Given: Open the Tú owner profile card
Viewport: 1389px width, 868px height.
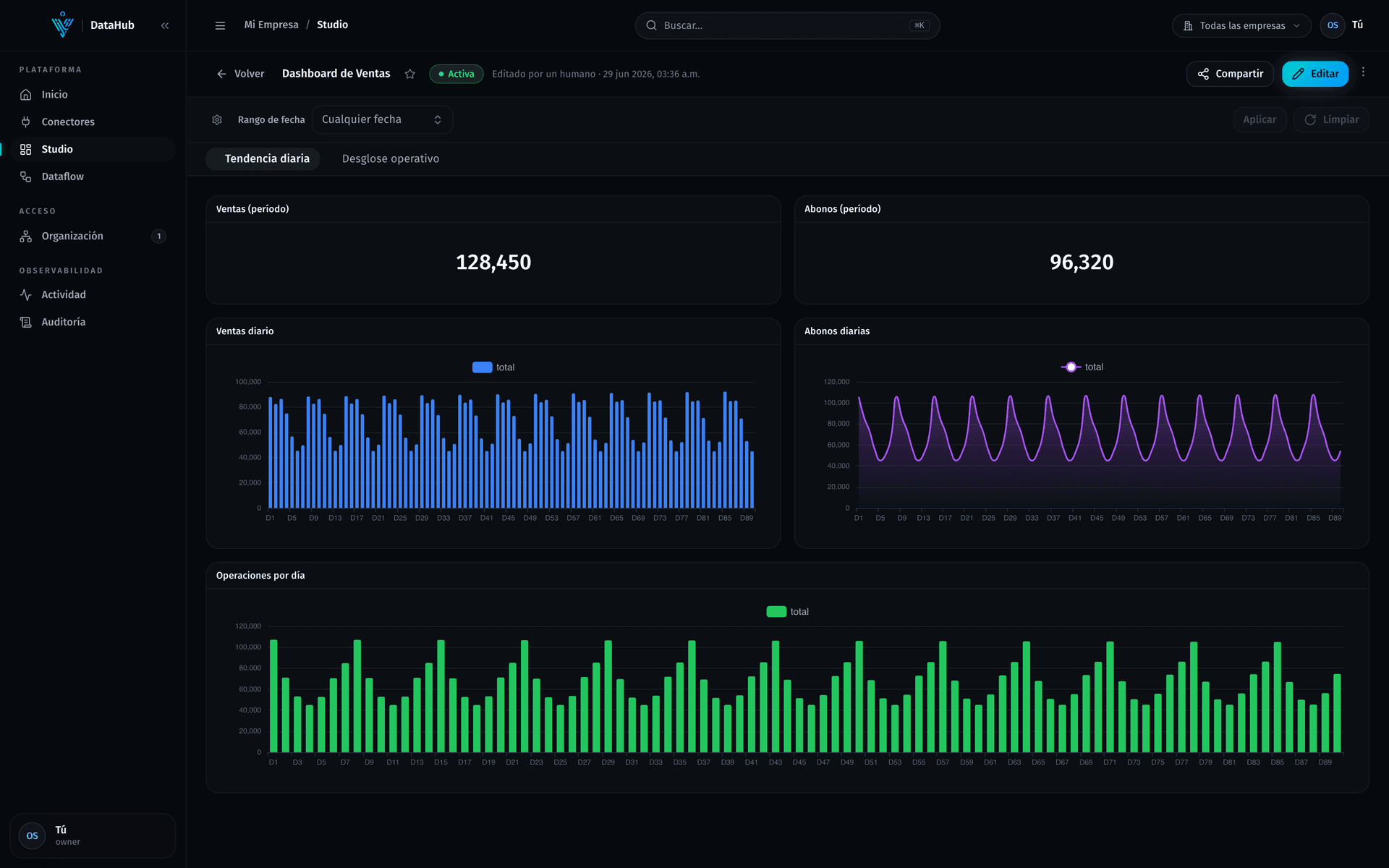Looking at the screenshot, I should 93,835.
